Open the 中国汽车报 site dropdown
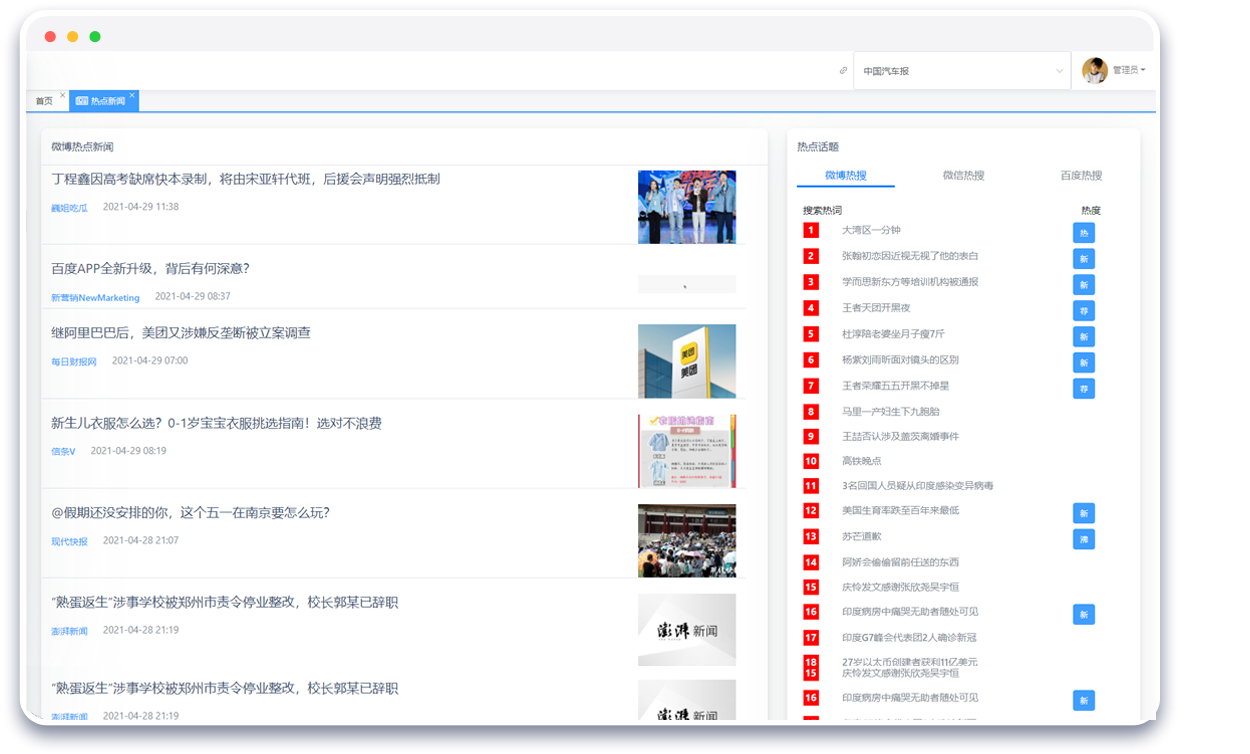 962,71
